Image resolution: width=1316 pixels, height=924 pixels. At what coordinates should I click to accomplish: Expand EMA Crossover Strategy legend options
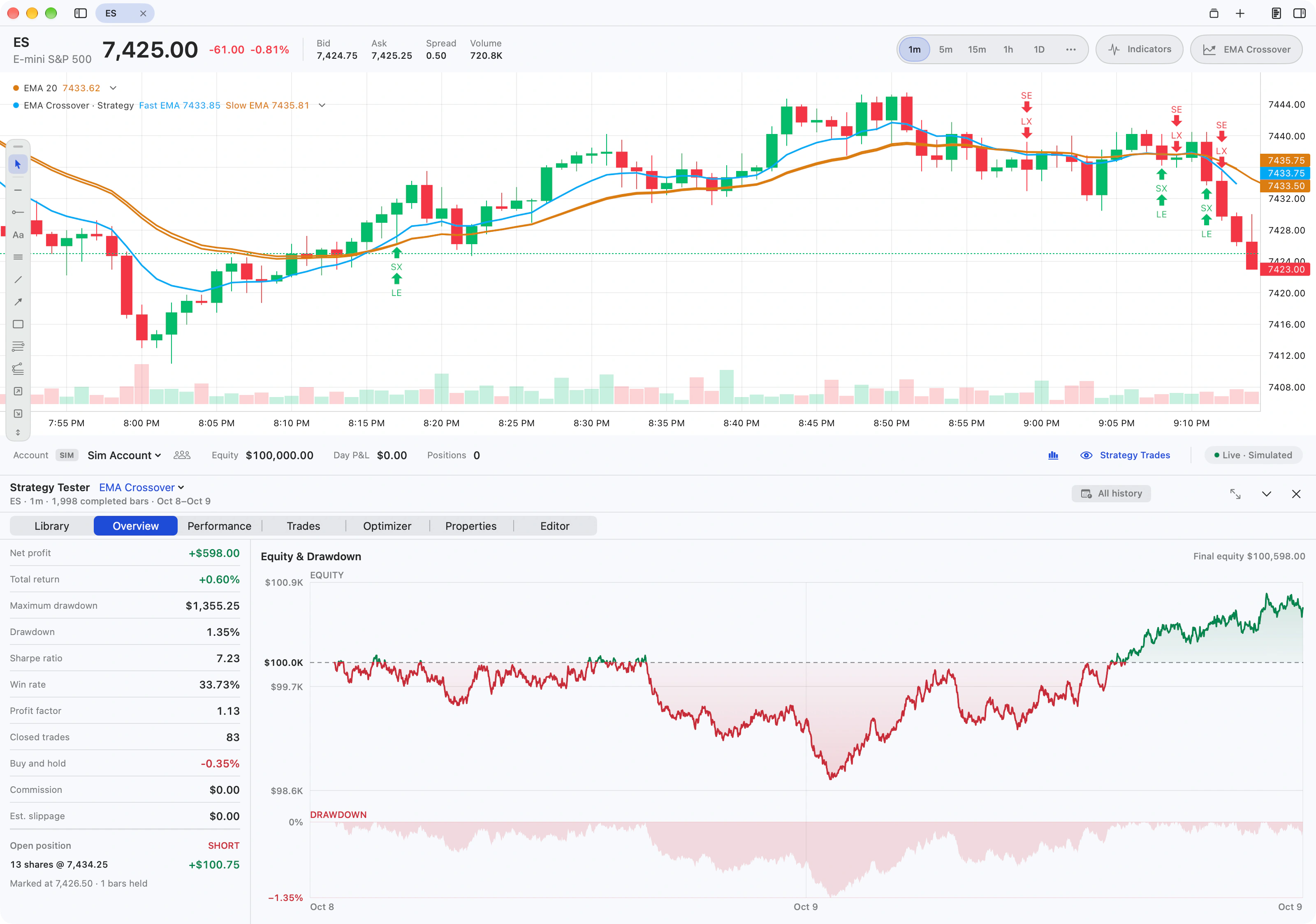pyautogui.click(x=322, y=105)
